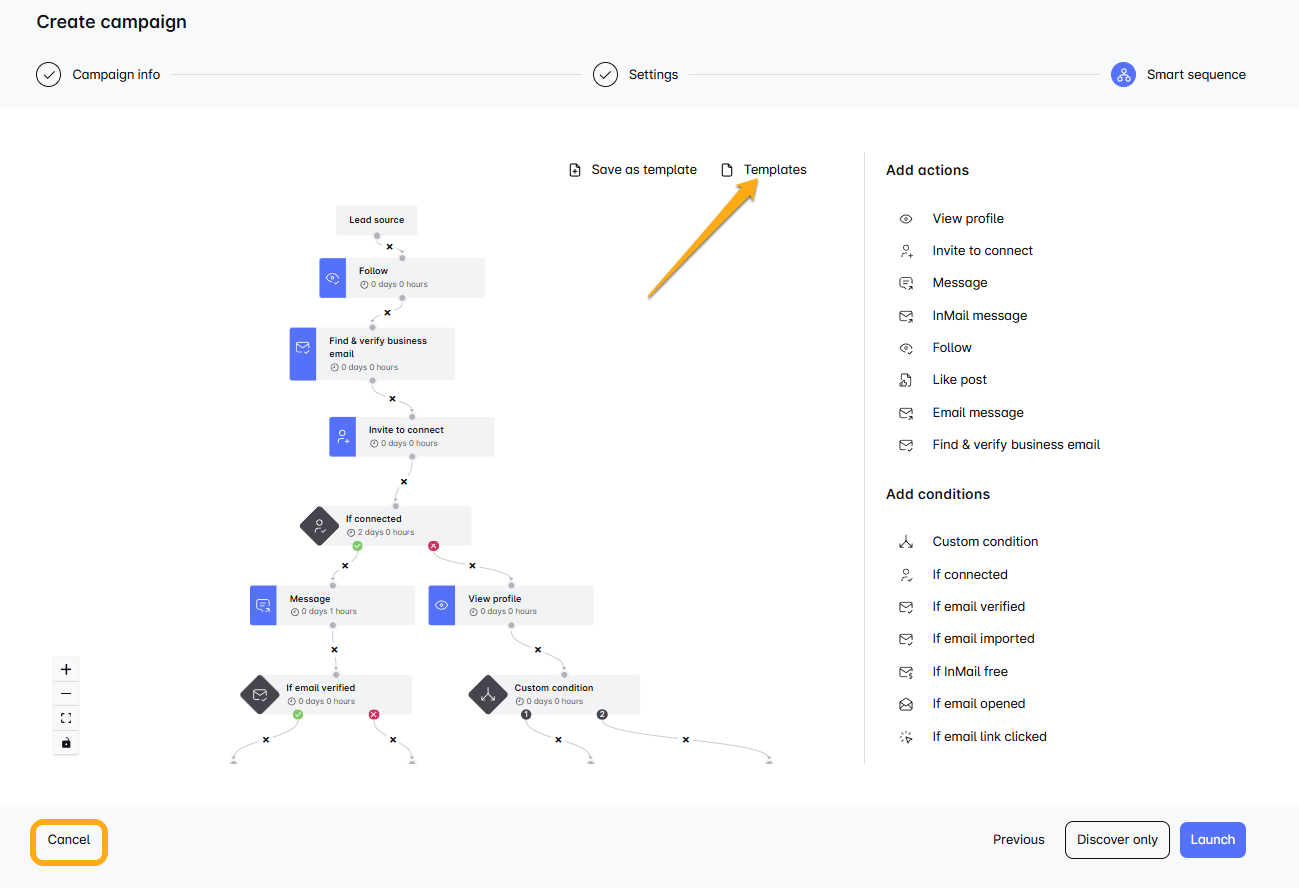This screenshot has height=888, width=1299.
Task: Select the View profile node icon
Action: (x=442, y=606)
